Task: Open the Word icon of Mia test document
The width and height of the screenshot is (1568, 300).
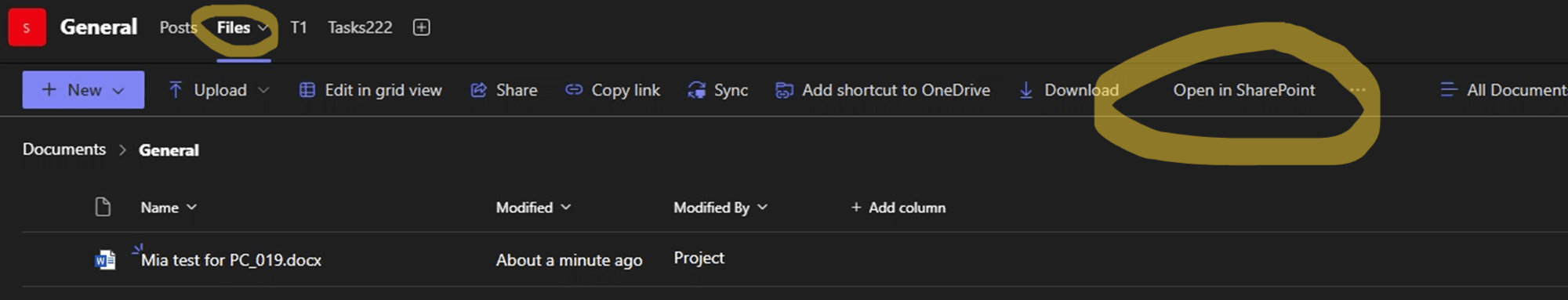Action: [x=105, y=260]
